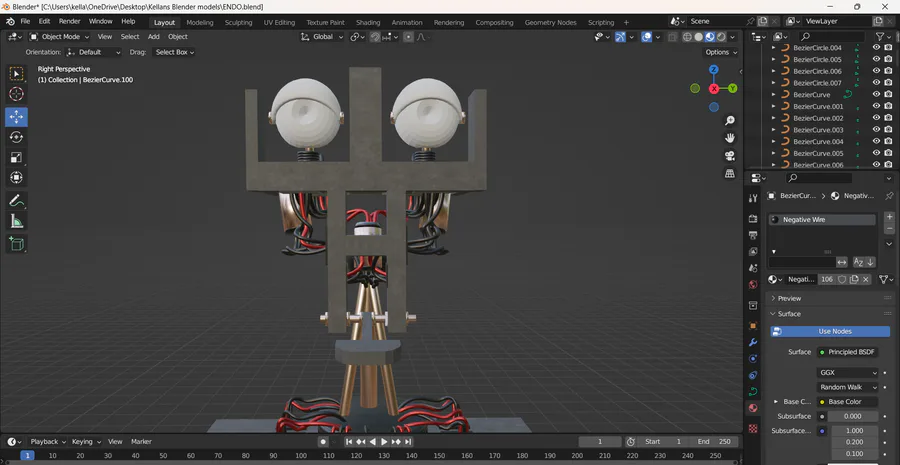Open the Default orientation dropdown
Screen dimensions: 900x465
pos(94,52)
